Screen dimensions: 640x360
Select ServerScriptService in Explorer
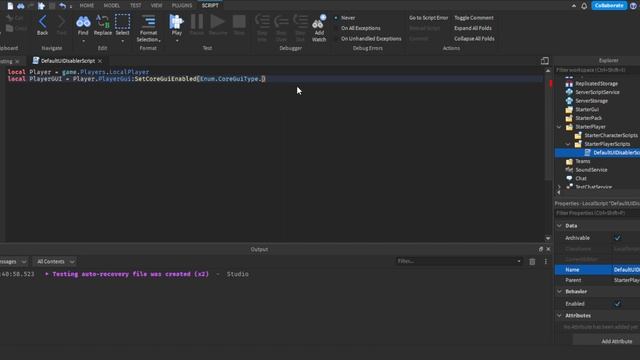click(597, 92)
